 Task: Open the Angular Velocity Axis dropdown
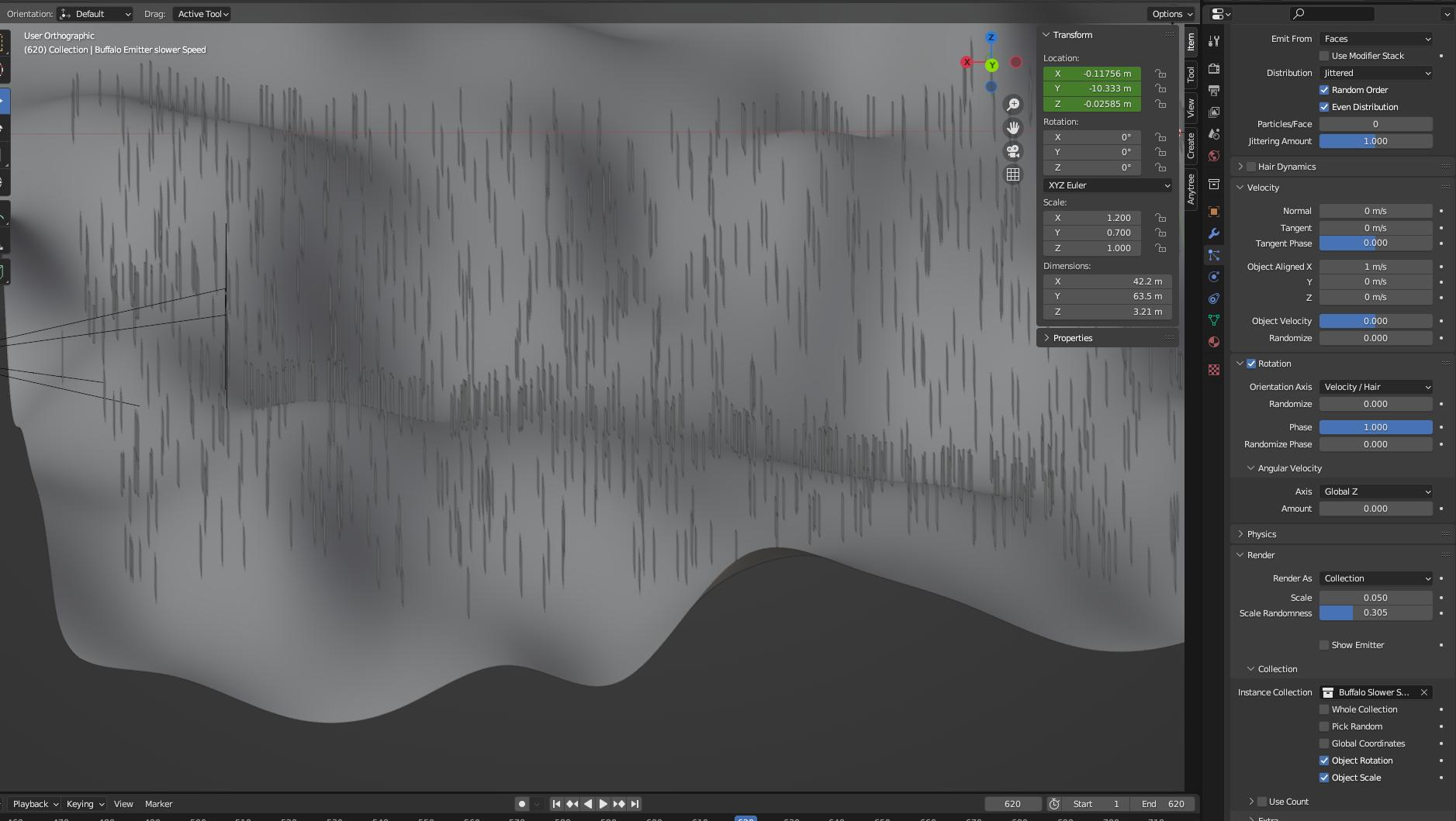[1376, 492]
